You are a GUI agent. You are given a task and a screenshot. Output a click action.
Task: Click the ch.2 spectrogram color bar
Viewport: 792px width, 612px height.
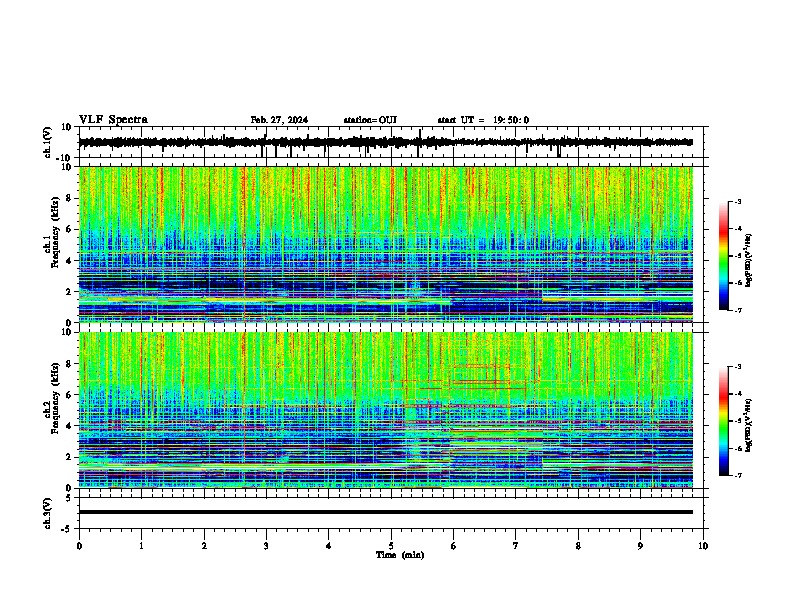click(723, 421)
